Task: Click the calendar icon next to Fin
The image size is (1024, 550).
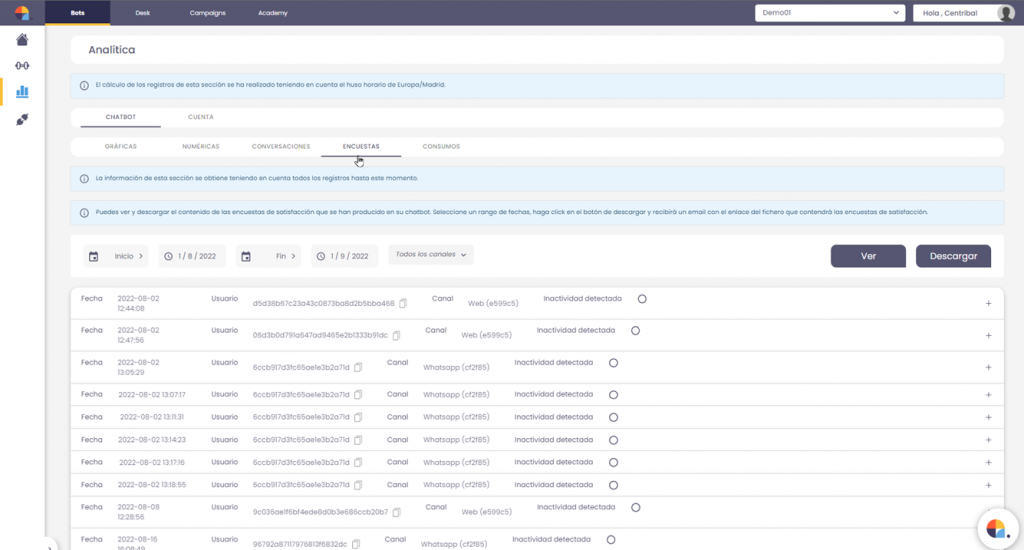Action: tap(247, 257)
